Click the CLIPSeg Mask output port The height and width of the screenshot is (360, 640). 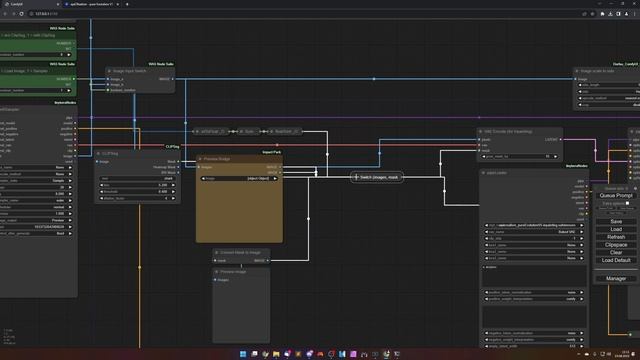(x=178, y=162)
